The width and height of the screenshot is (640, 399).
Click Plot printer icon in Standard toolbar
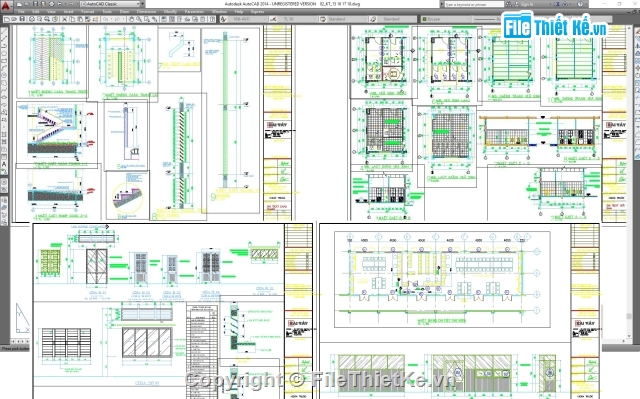click(32, 19)
